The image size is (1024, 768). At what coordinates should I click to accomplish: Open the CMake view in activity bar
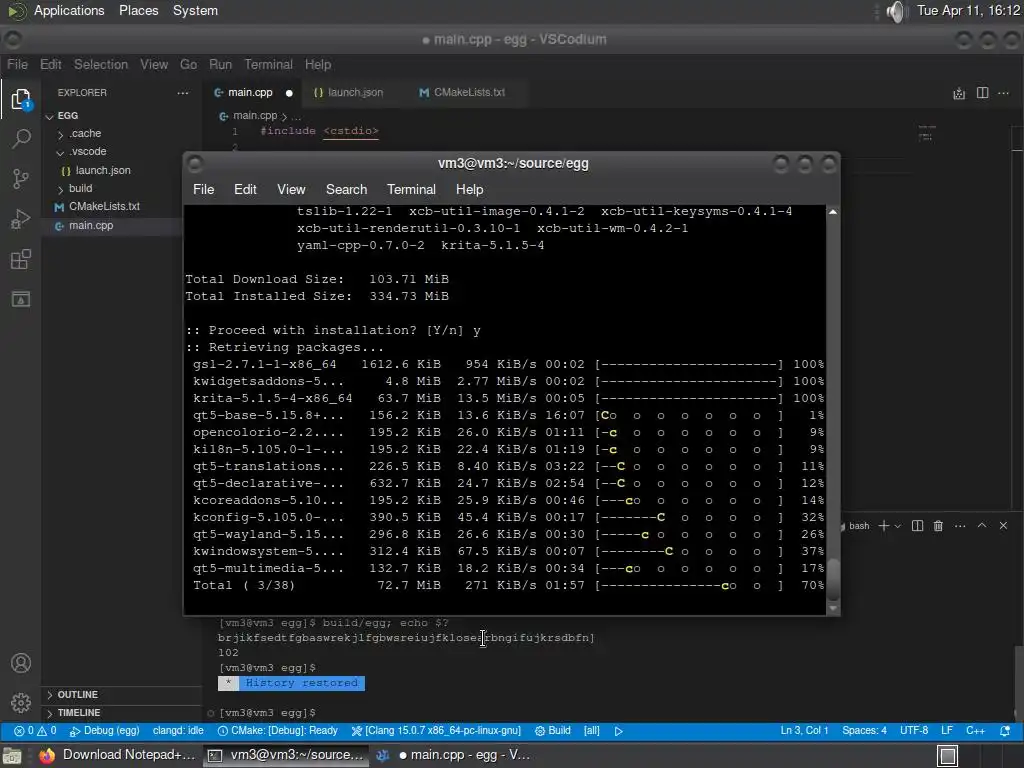point(21,299)
